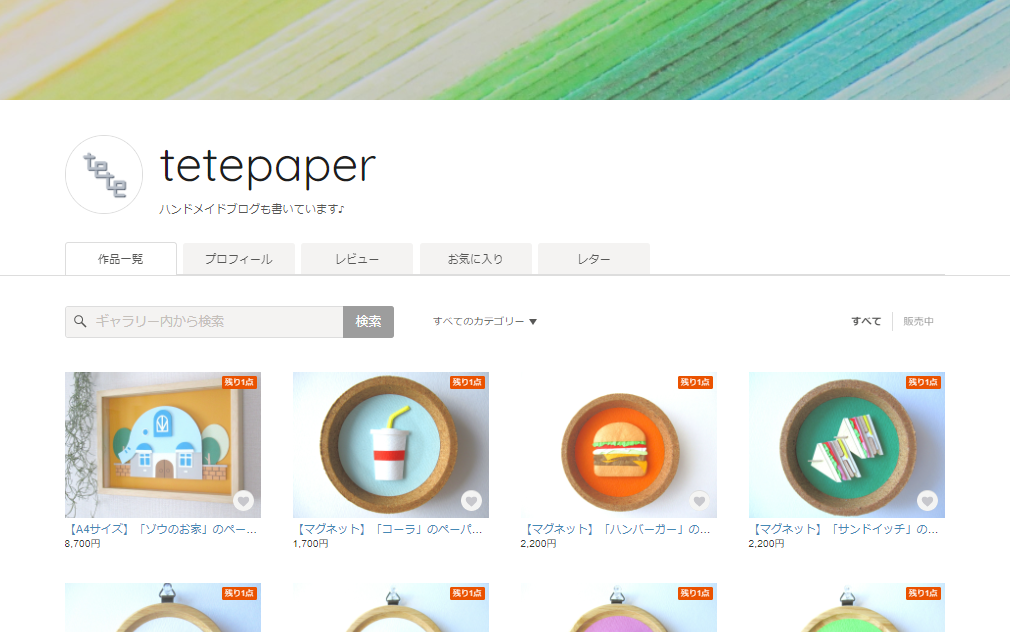Favorite the sandwich magnet heart icon

click(928, 501)
